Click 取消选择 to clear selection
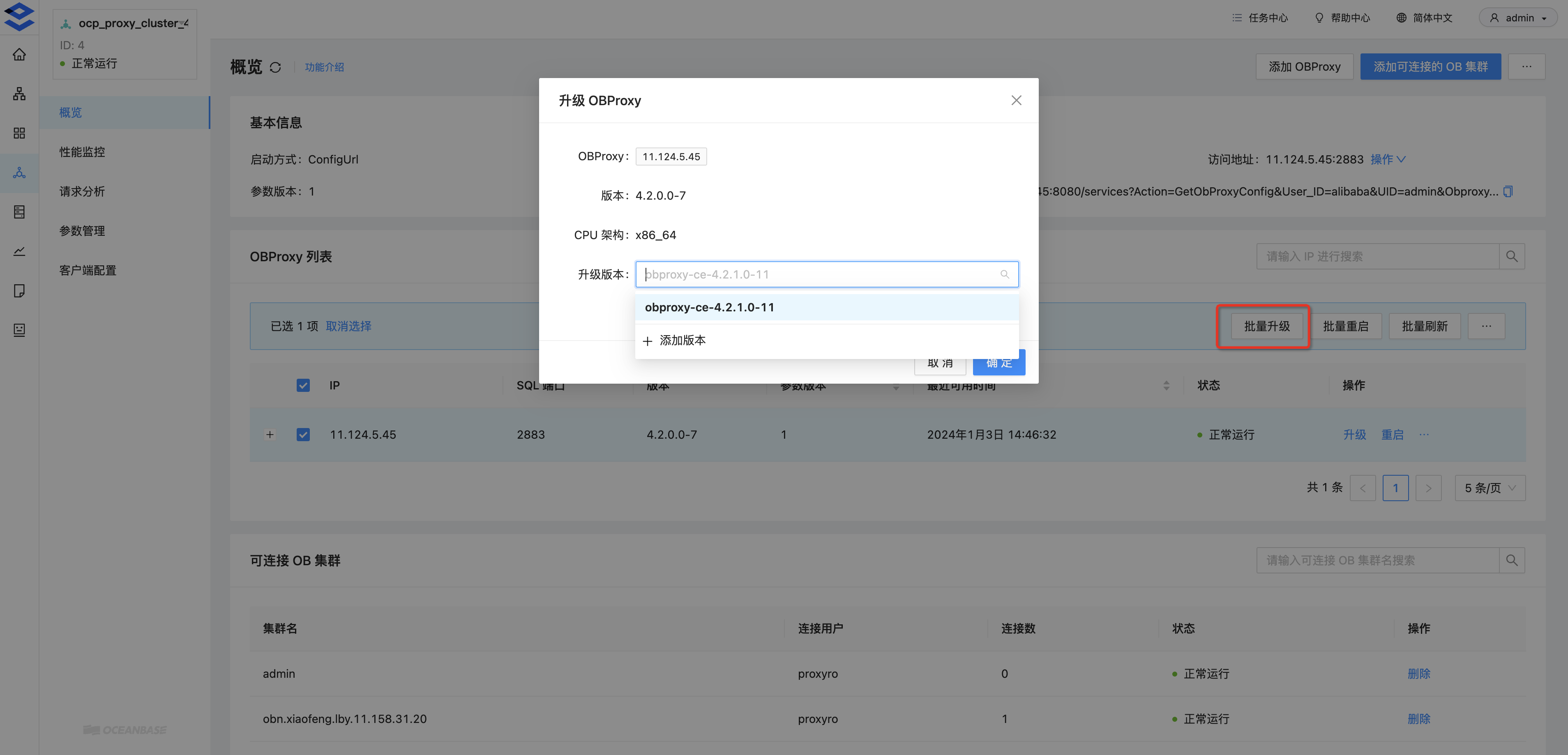The height and width of the screenshot is (755, 1568). click(349, 326)
